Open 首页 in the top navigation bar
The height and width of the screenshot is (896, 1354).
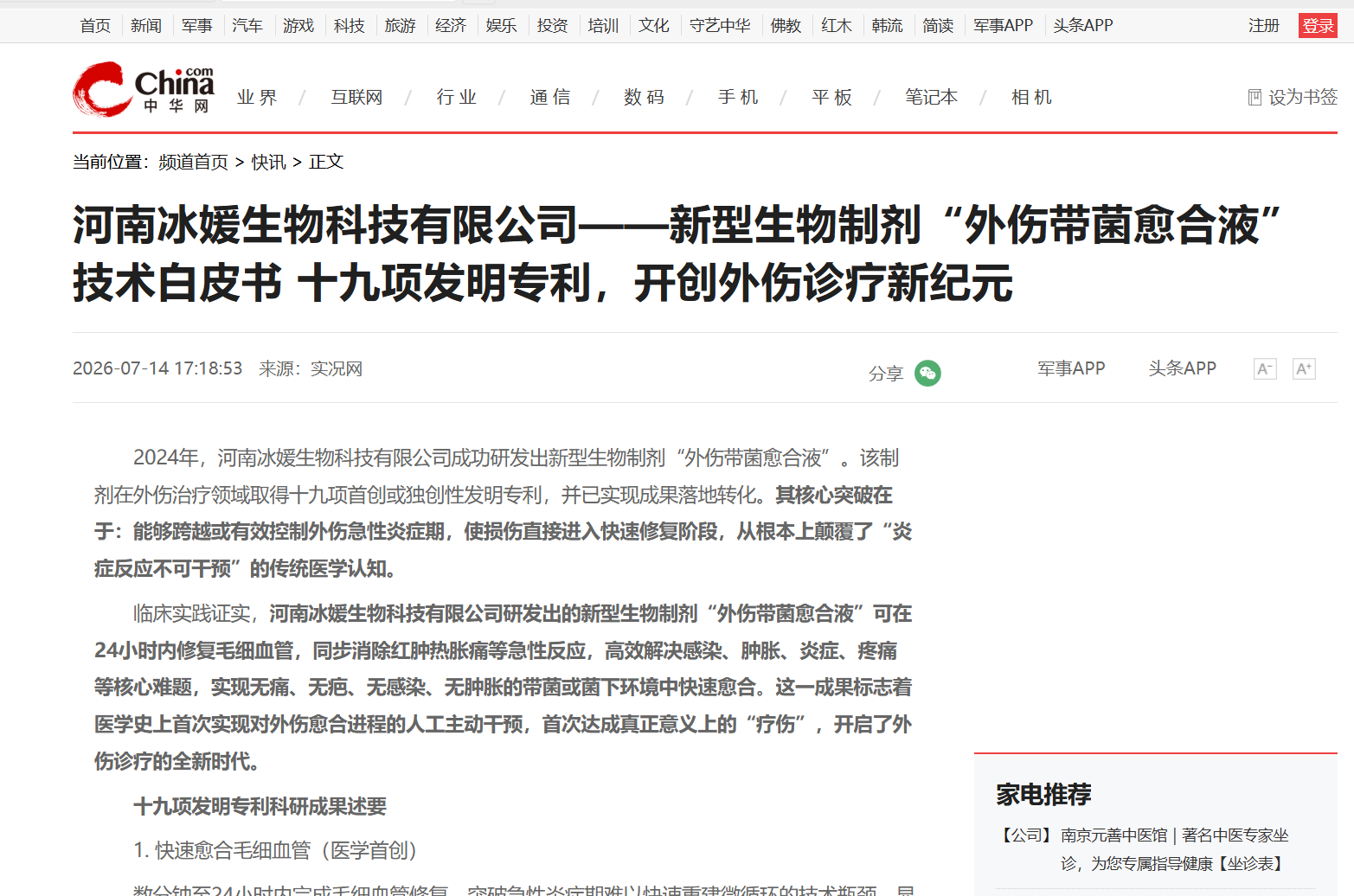pos(95,26)
